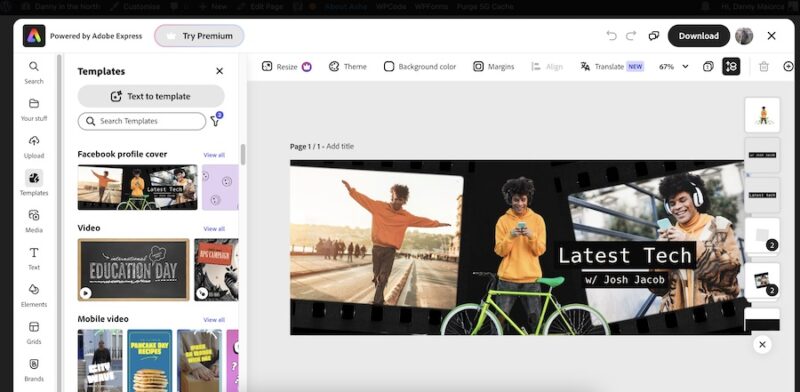Open the Translate feature
Screen dimensions: 800x392
pyautogui.click(x=612, y=66)
